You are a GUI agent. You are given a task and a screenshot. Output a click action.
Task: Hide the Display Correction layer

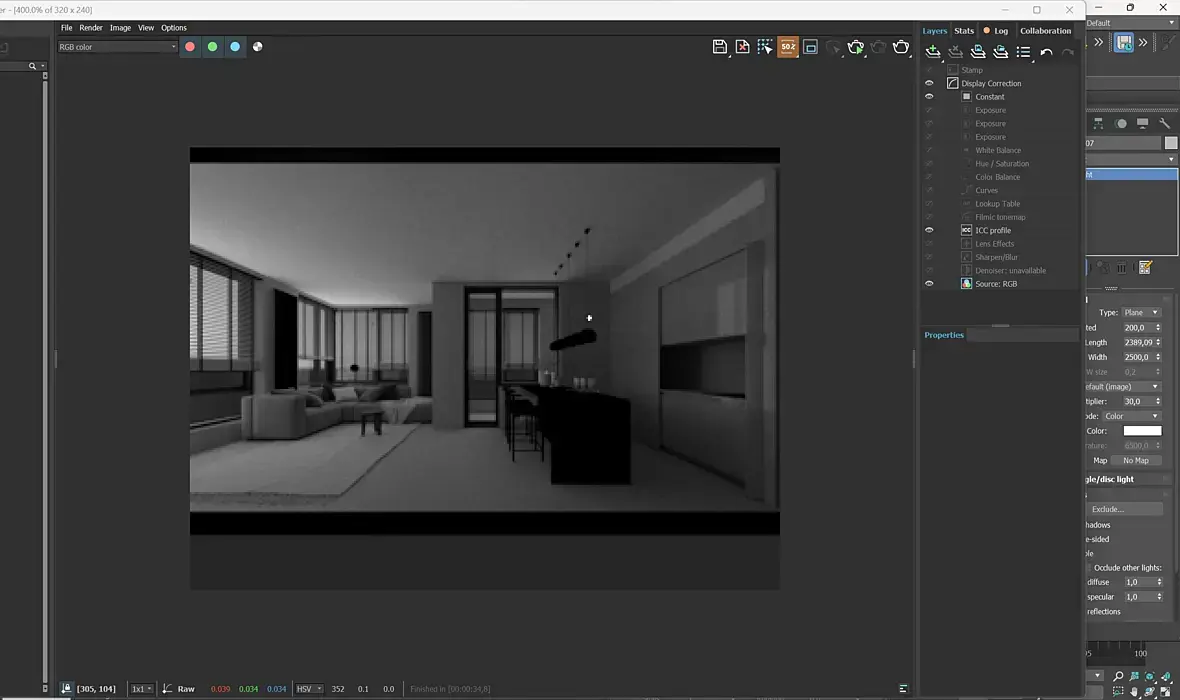(929, 84)
